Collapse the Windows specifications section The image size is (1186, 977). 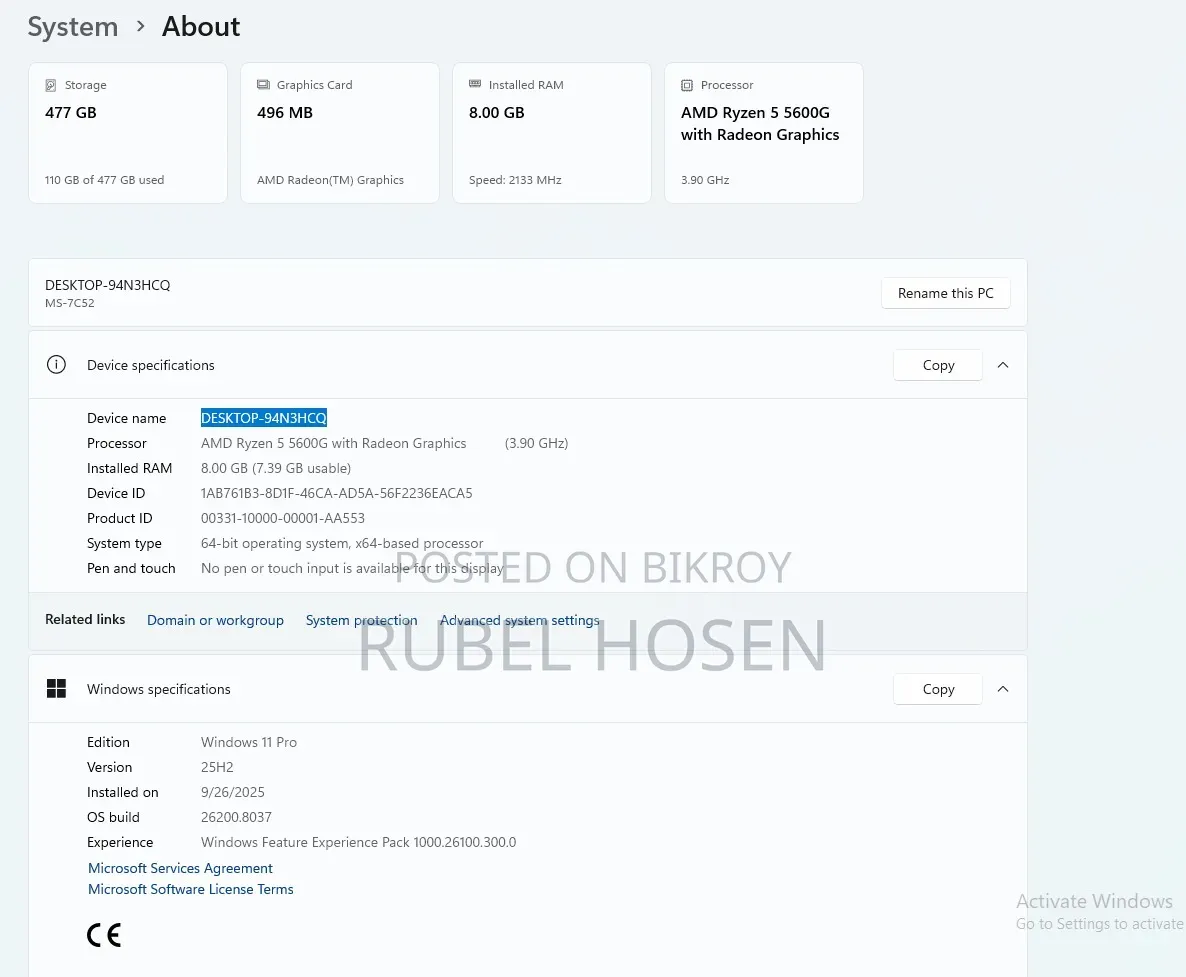pyautogui.click(x=1003, y=689)
